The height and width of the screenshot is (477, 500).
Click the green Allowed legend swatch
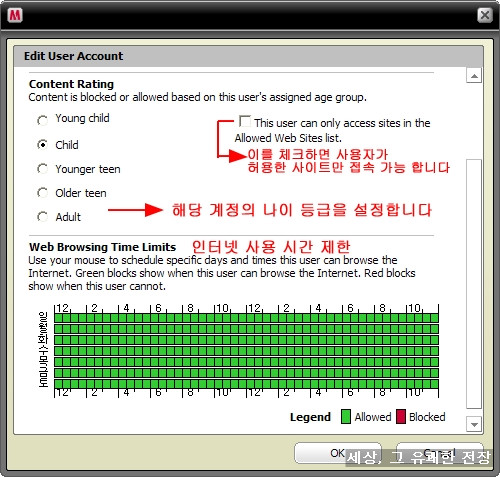(346, 417)
